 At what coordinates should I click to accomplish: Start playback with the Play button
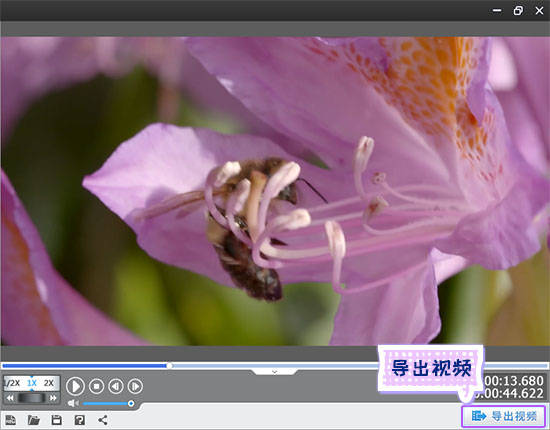click(x=75, y=386)
